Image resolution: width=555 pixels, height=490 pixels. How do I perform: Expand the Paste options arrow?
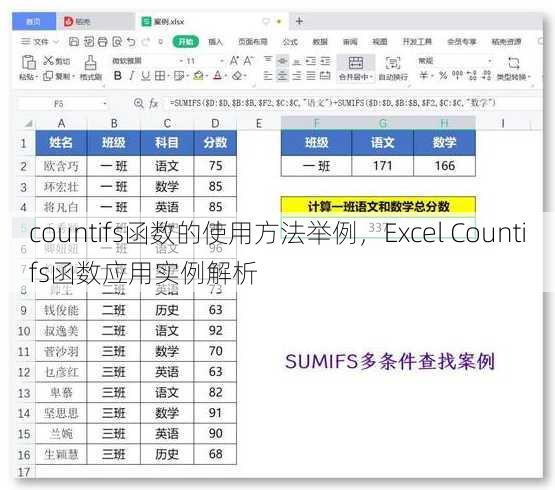pos(36,76)
